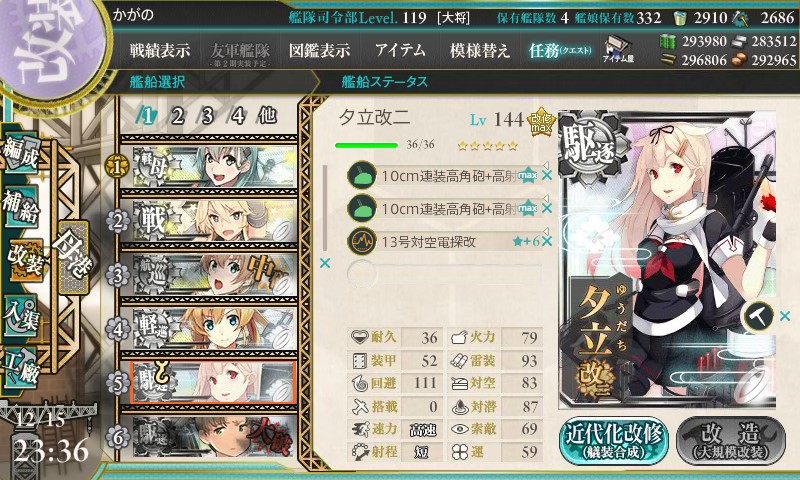Click the hammer reinforcement expansion slot icon
The height and width of the screenshot is (480, 800).
coord(759,316)
